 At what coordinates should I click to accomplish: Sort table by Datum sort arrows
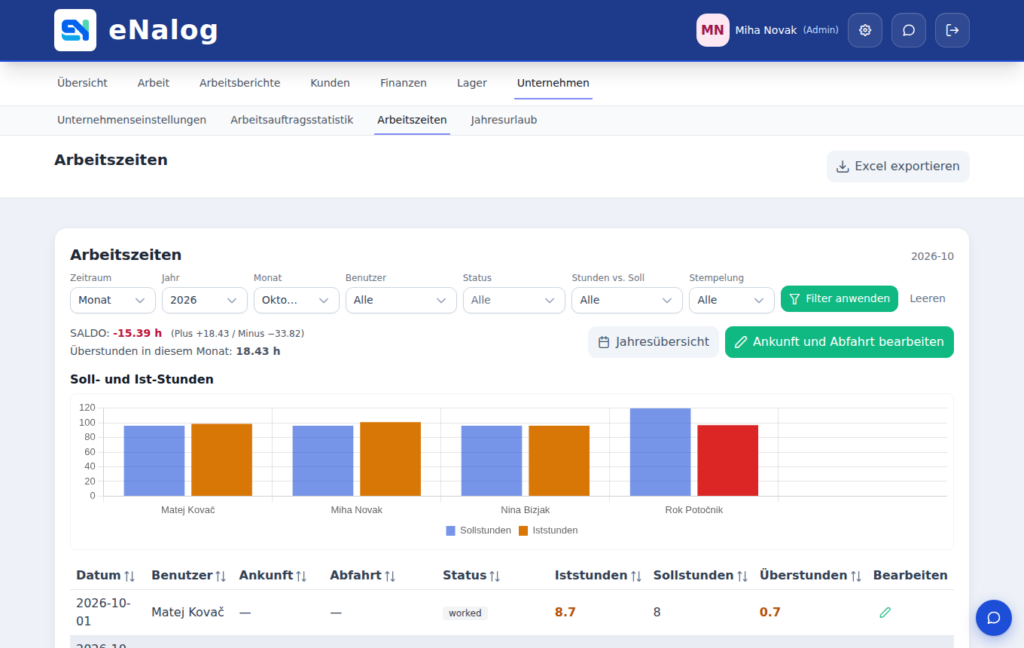click(129, 575)
